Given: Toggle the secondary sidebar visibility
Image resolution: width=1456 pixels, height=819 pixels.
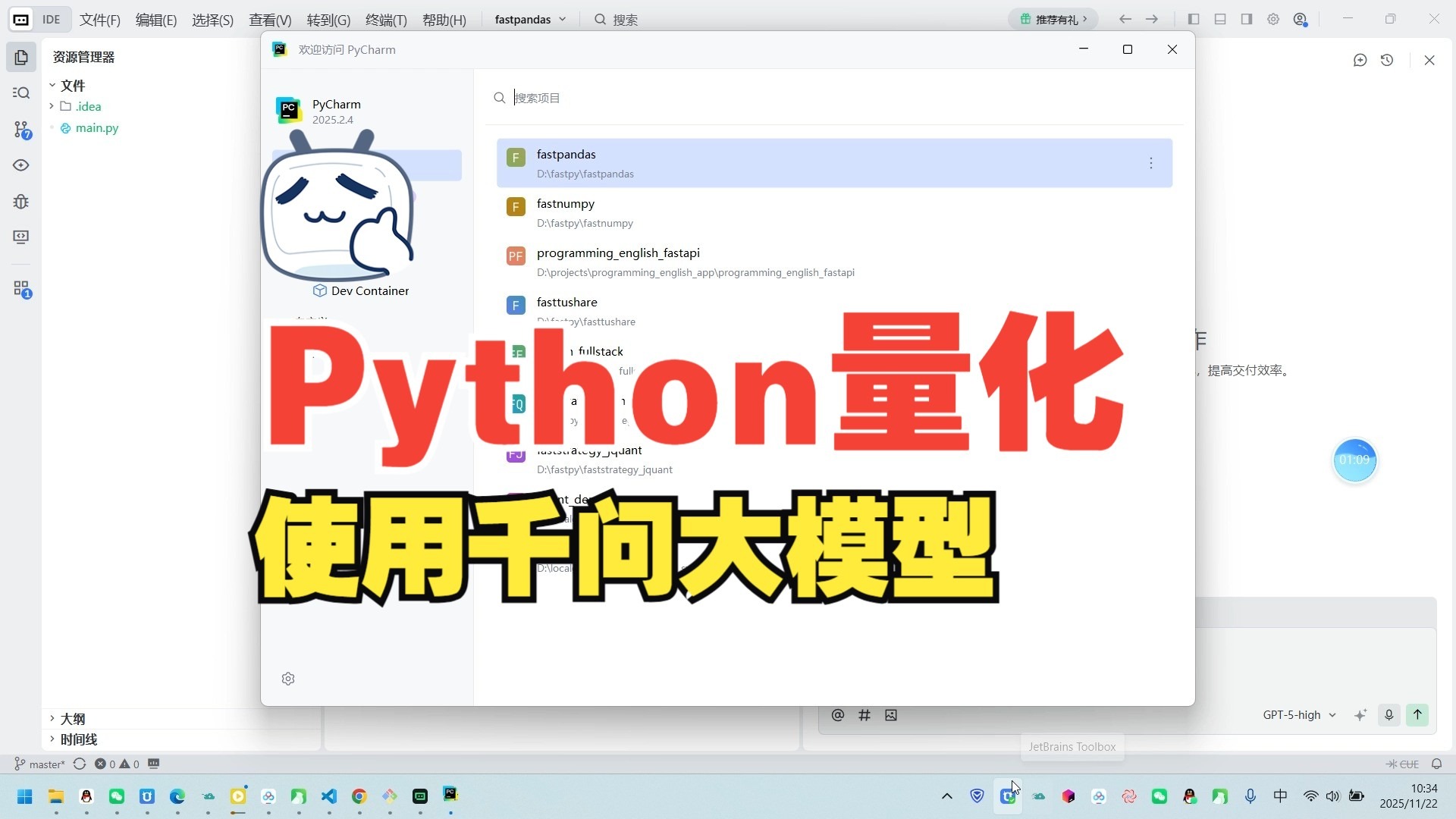Looking at the screenshot, I should click(x=1246, y=19).
